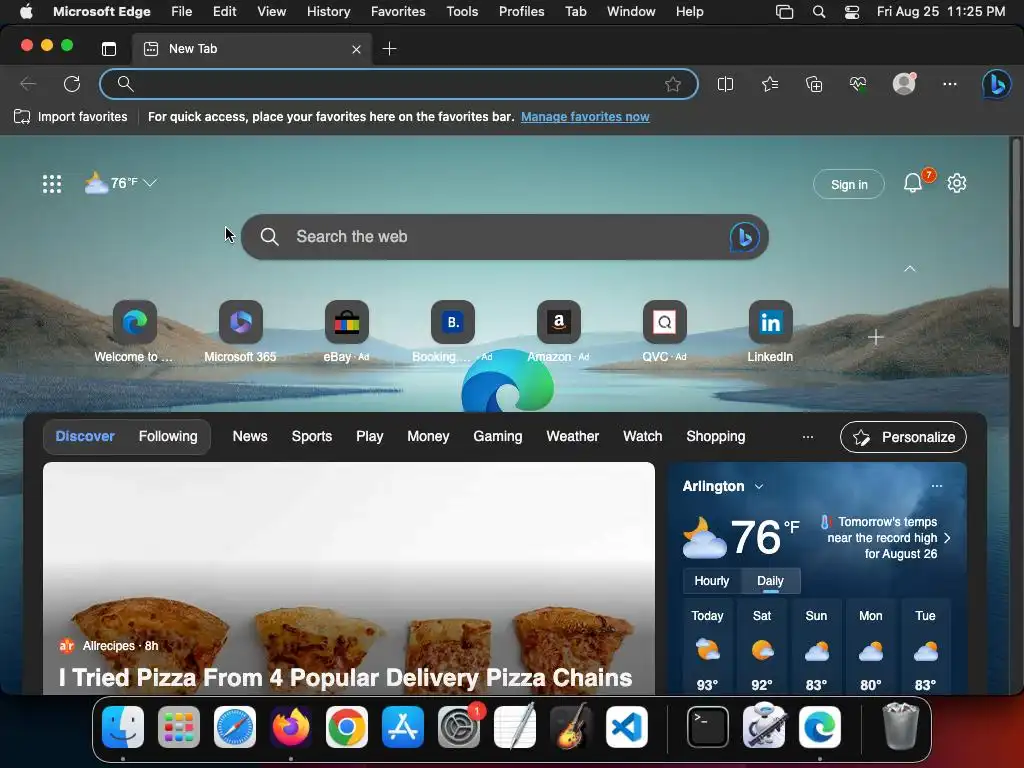This screenshot has width=1024, height=768.
Task: Collapse the quick links chevron
Action: click(x=909, y=269)
